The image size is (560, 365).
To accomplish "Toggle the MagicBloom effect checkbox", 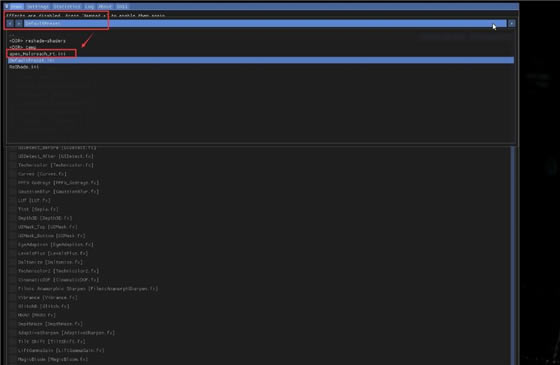I will 13,359.
